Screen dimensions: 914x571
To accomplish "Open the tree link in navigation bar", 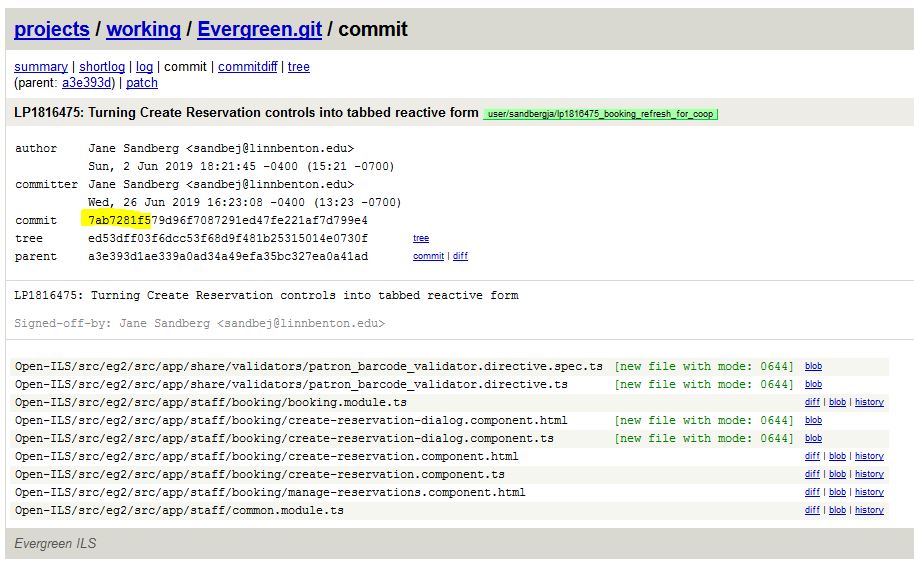I will coord(299,67).
